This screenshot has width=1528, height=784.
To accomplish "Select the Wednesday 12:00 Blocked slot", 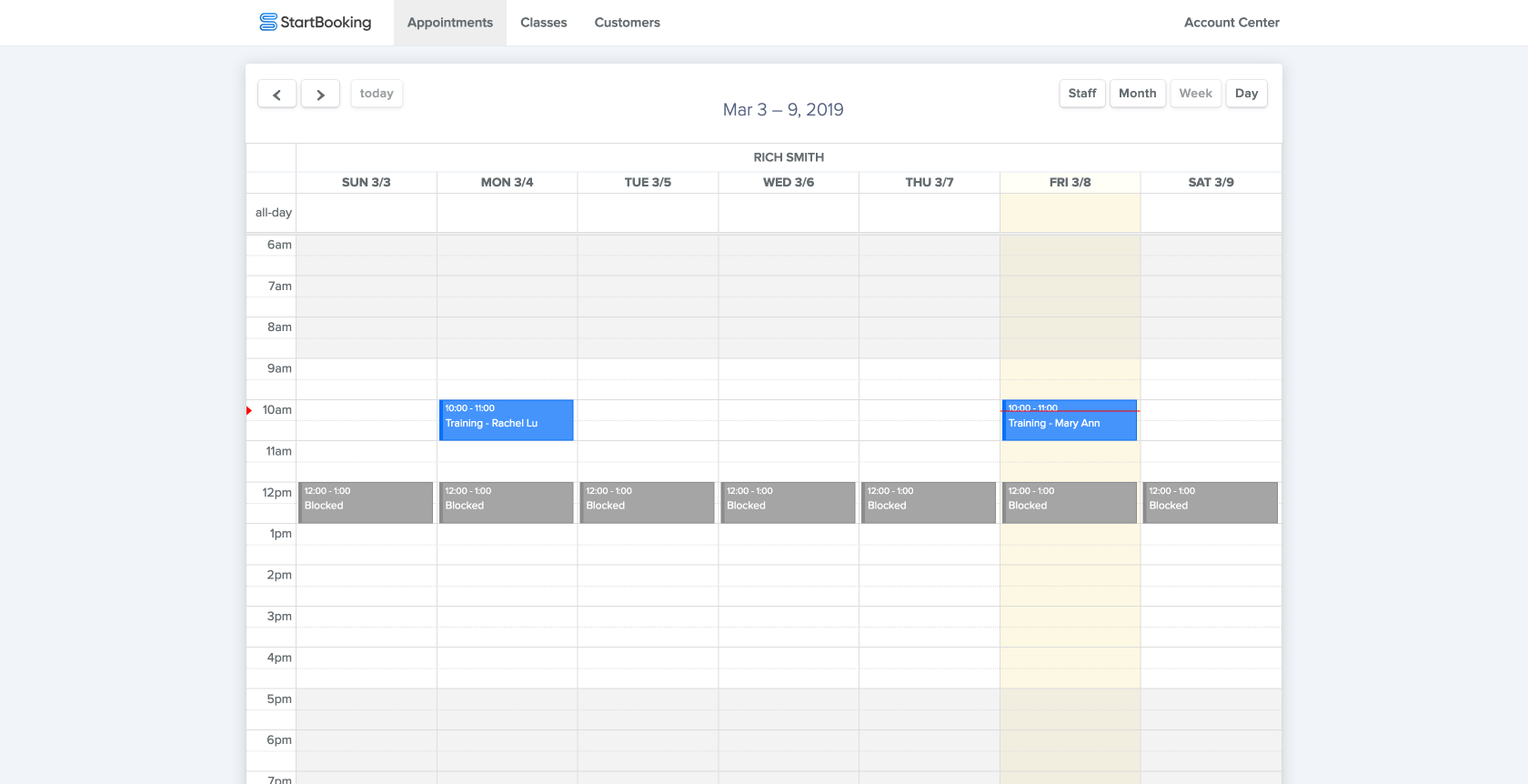I will point(789,503).
